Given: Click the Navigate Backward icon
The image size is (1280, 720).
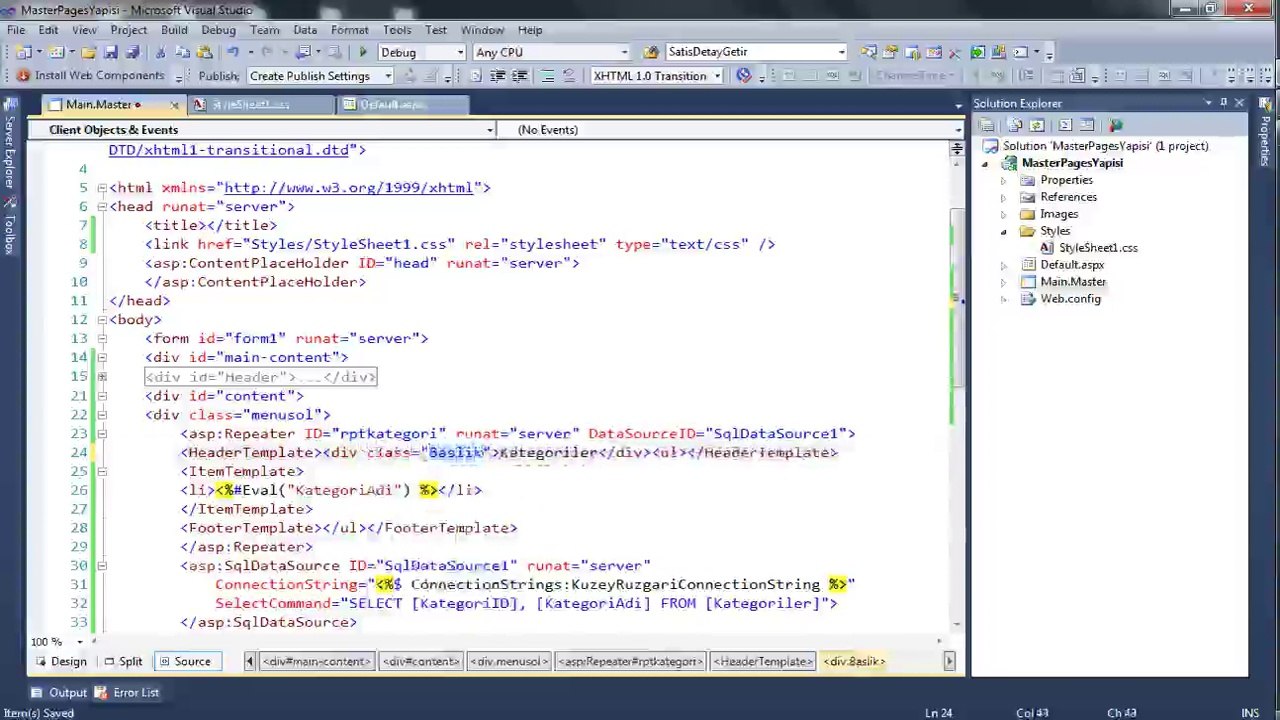Looking at the screenshot, I should [302, 52].
